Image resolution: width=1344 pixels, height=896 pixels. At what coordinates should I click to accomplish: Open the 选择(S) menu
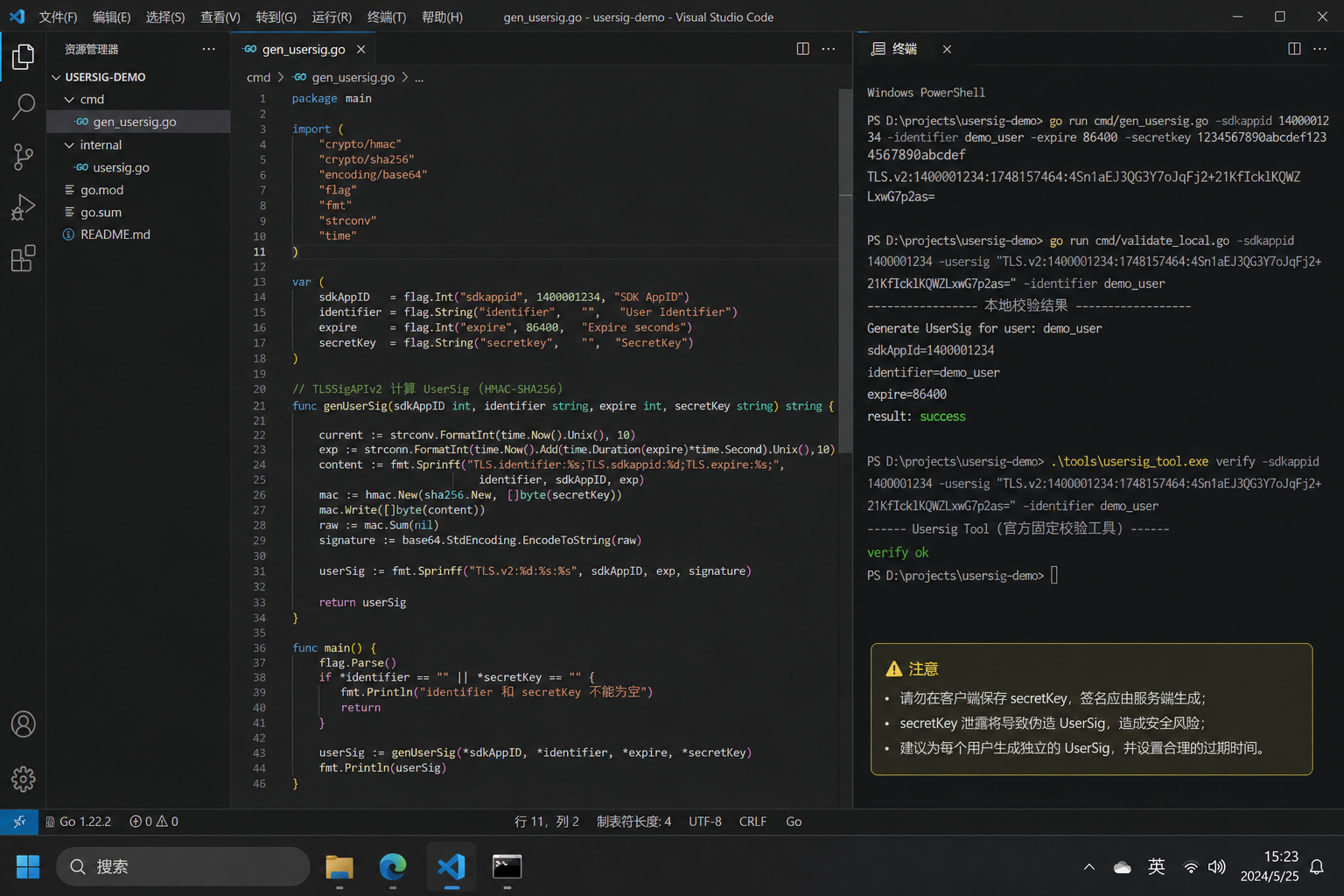click(x=164, y=17)
